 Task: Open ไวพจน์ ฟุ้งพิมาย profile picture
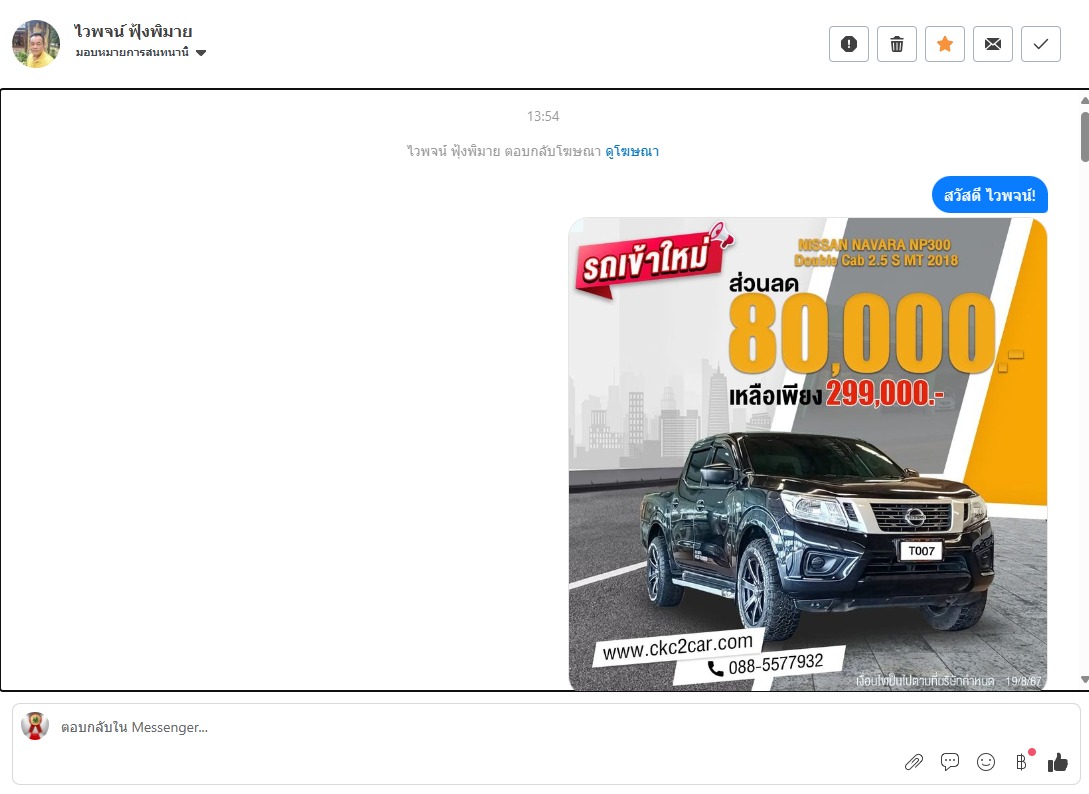point(36,44)
